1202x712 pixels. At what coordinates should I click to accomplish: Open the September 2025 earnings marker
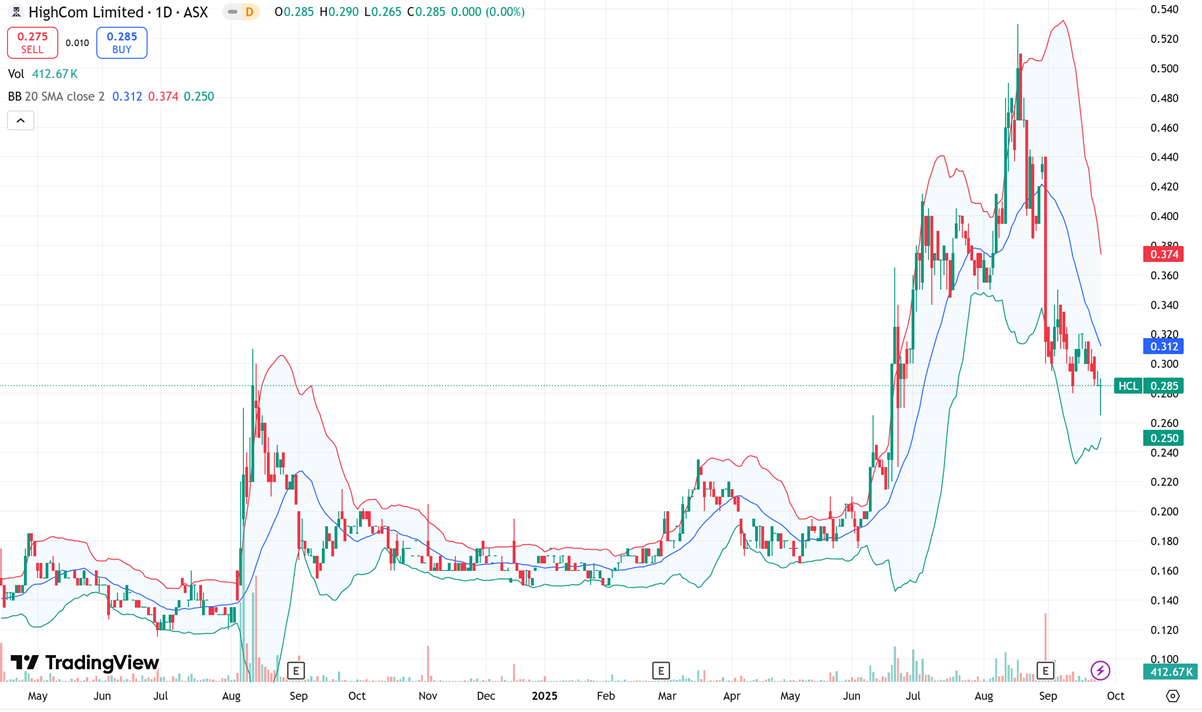1045,670
